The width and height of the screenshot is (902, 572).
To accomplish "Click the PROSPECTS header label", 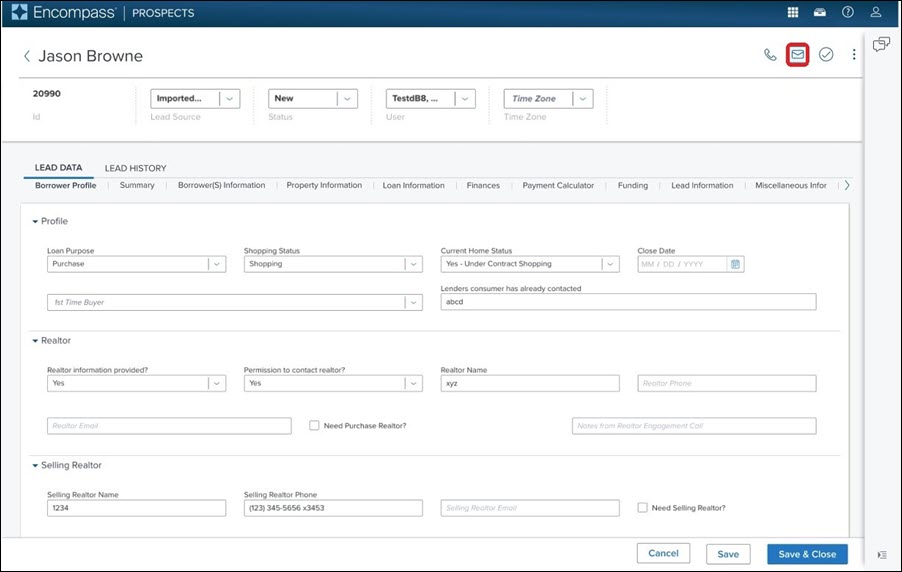I will coord(163,13).
